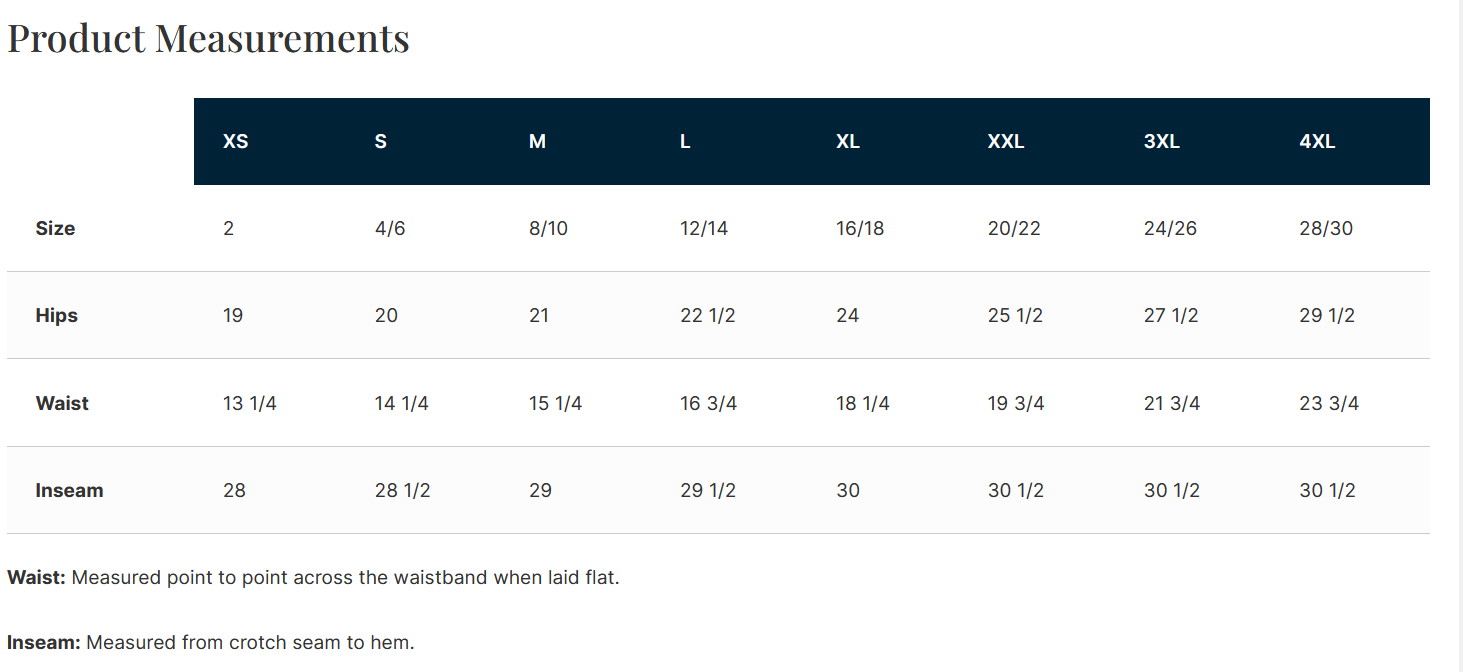The height and width of the screenshot is (672, 1463).
Task: Select the S size column header
Action: (x=380, y=142)
